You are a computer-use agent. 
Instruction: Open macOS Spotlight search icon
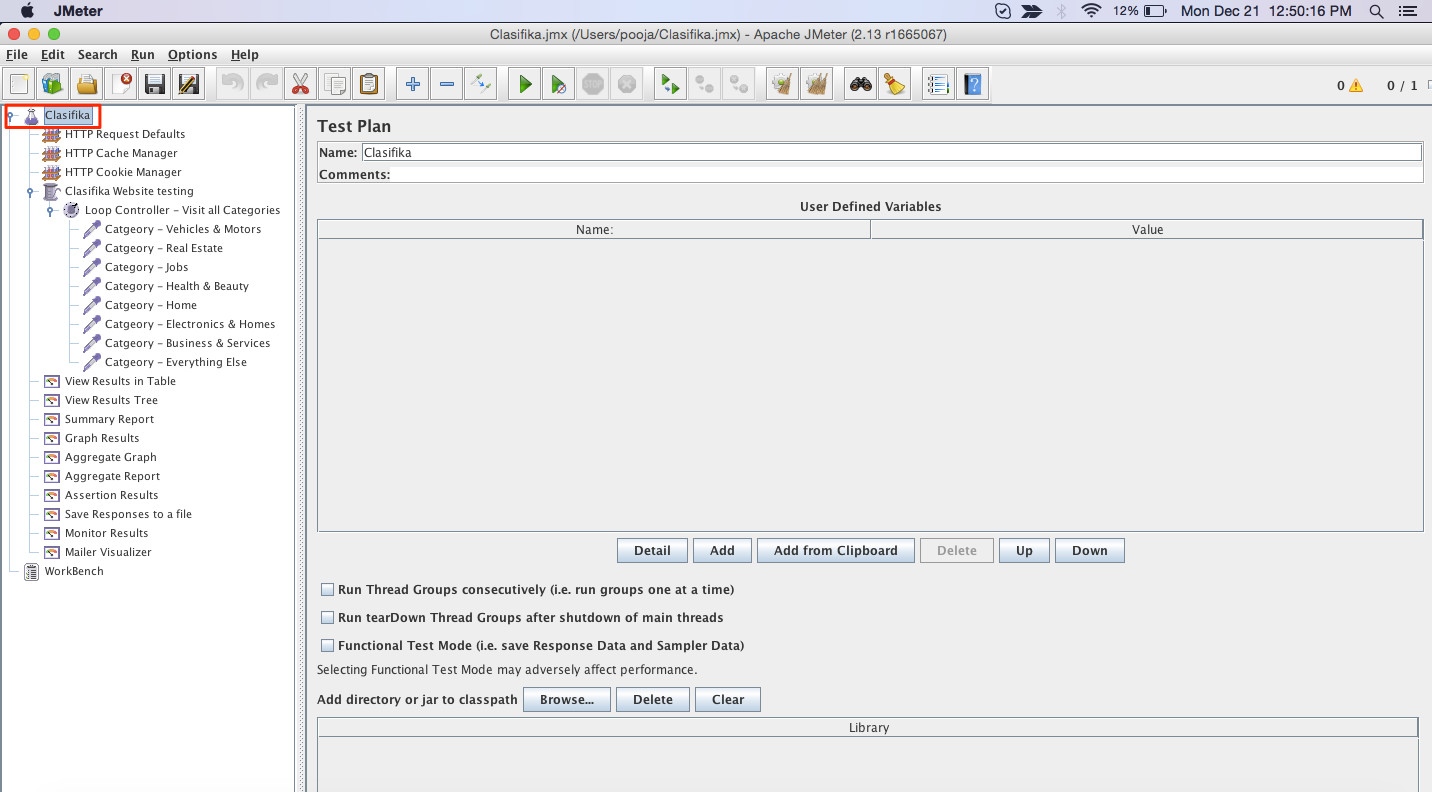pyautogui.click(x=1377, y=11)
